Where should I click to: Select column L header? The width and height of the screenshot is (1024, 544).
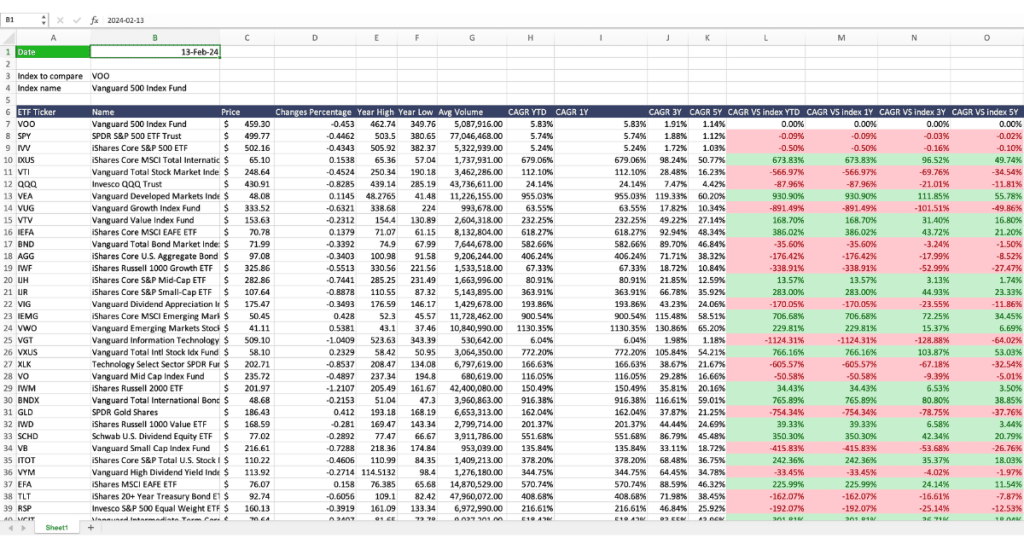pyautogui.click(x=765, y=37)
